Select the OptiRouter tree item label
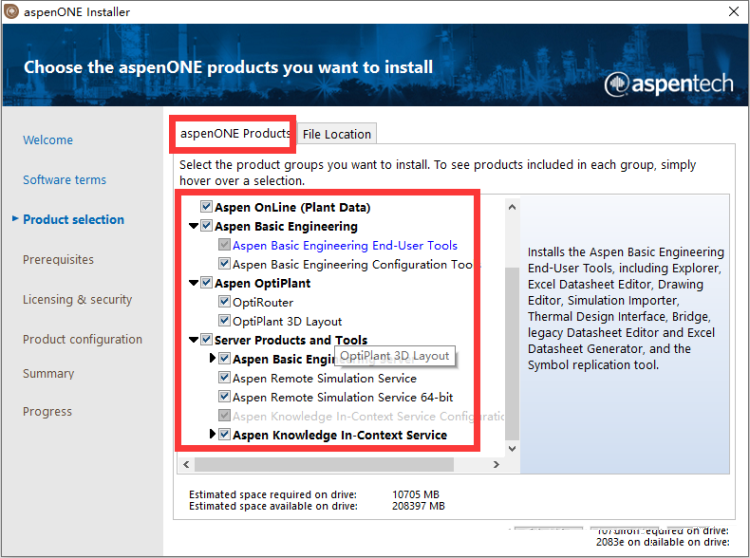The image size is (750, 558). click(263, 302)
